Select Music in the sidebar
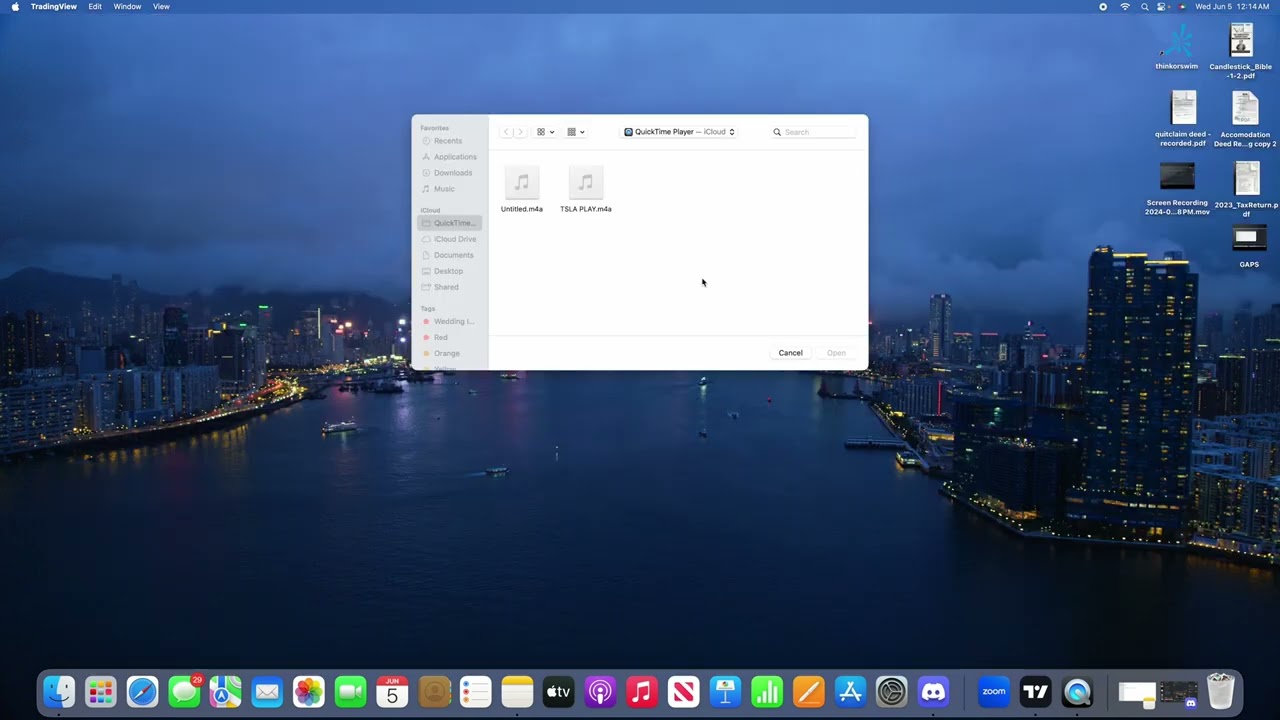This screenshot has width=1280, height=720. 449,189
